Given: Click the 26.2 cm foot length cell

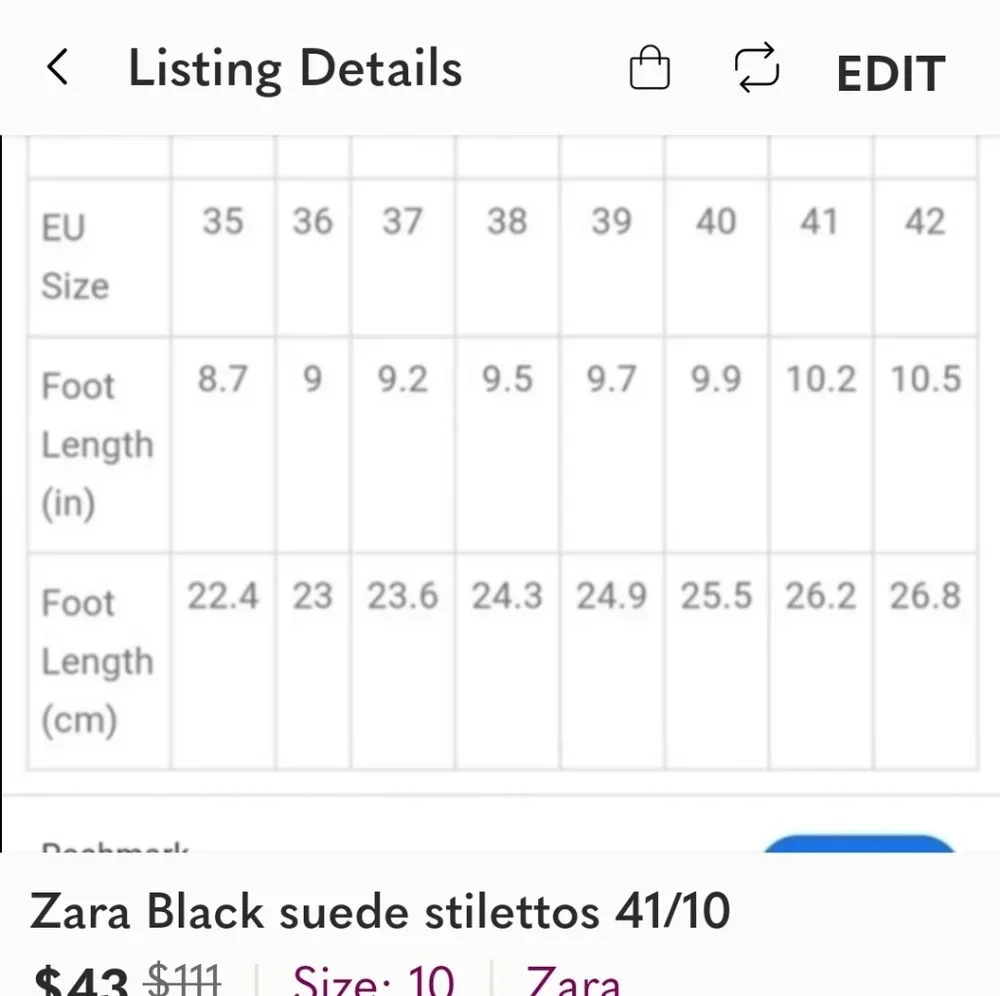Looking at the screenshot, I should click(x=819, y=596).
